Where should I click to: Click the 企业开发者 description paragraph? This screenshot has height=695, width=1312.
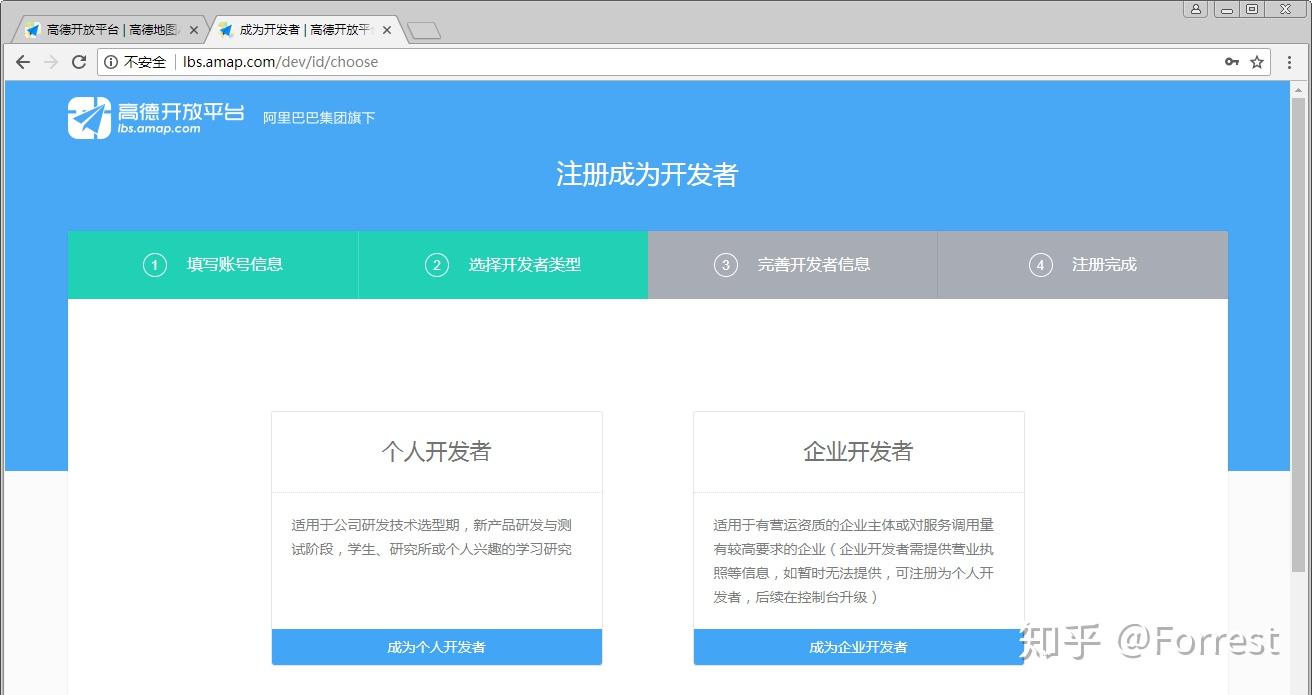(854, 561)
